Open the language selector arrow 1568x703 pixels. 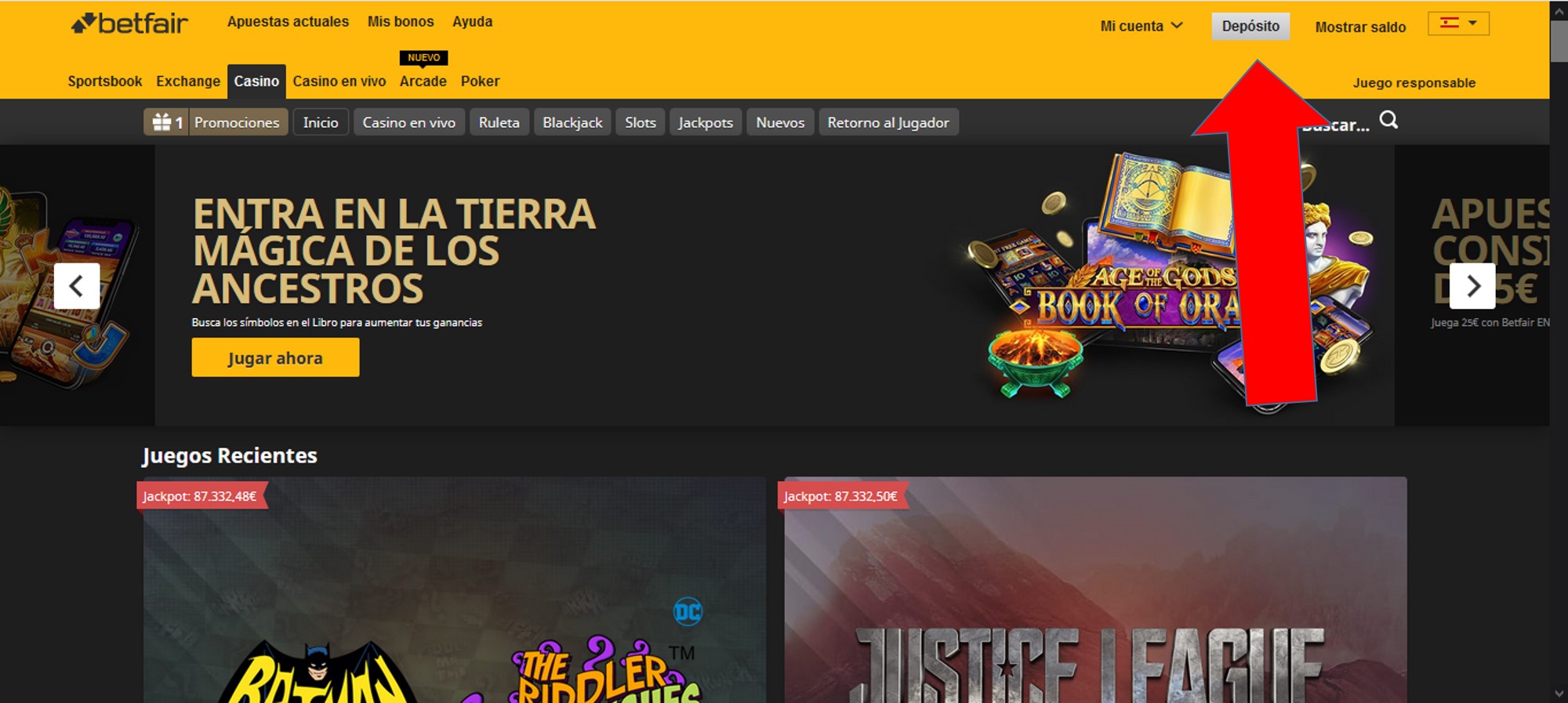pos(1473,23)
